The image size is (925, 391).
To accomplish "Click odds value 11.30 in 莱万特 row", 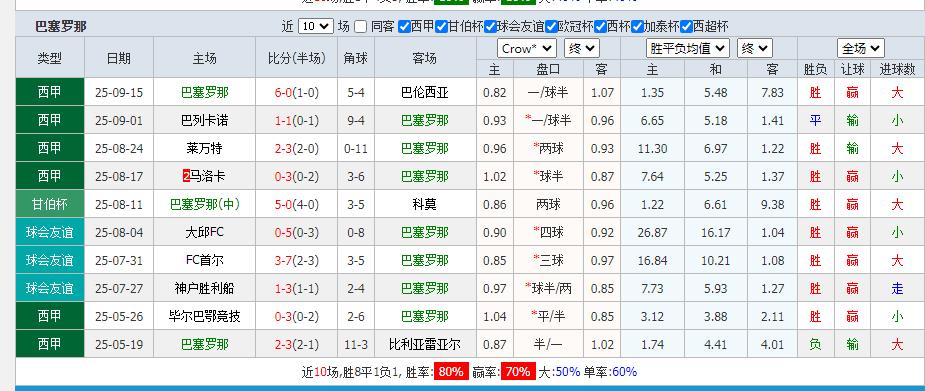I will click(x=652, y=149).
